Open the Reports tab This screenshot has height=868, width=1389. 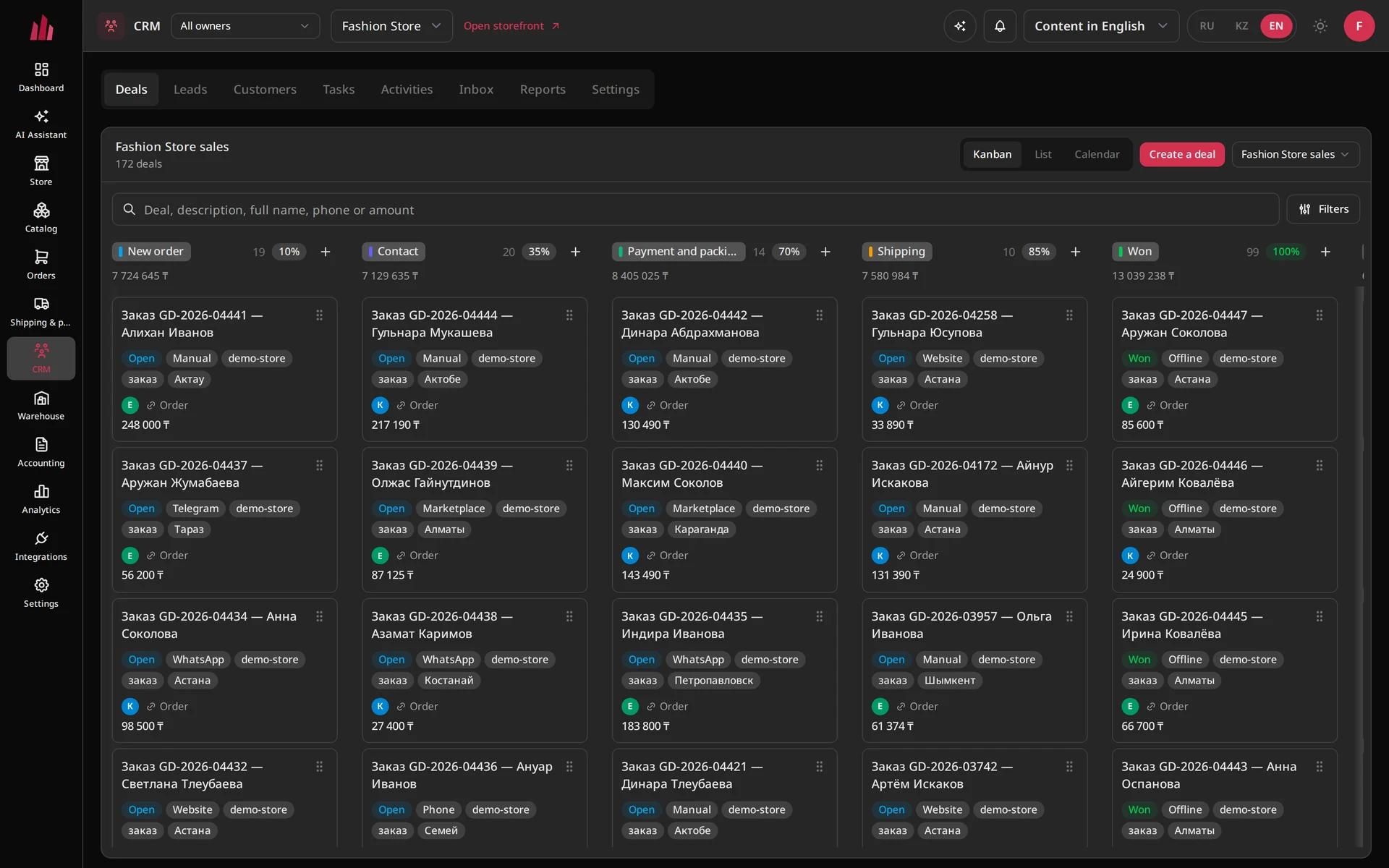pos(543,90)
